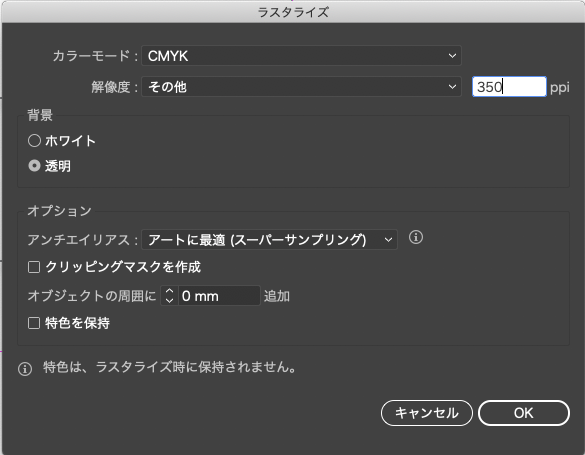Open the カラーモード CMYK dropdown
The height and width of the screenshot is (455, 585).
301,56
